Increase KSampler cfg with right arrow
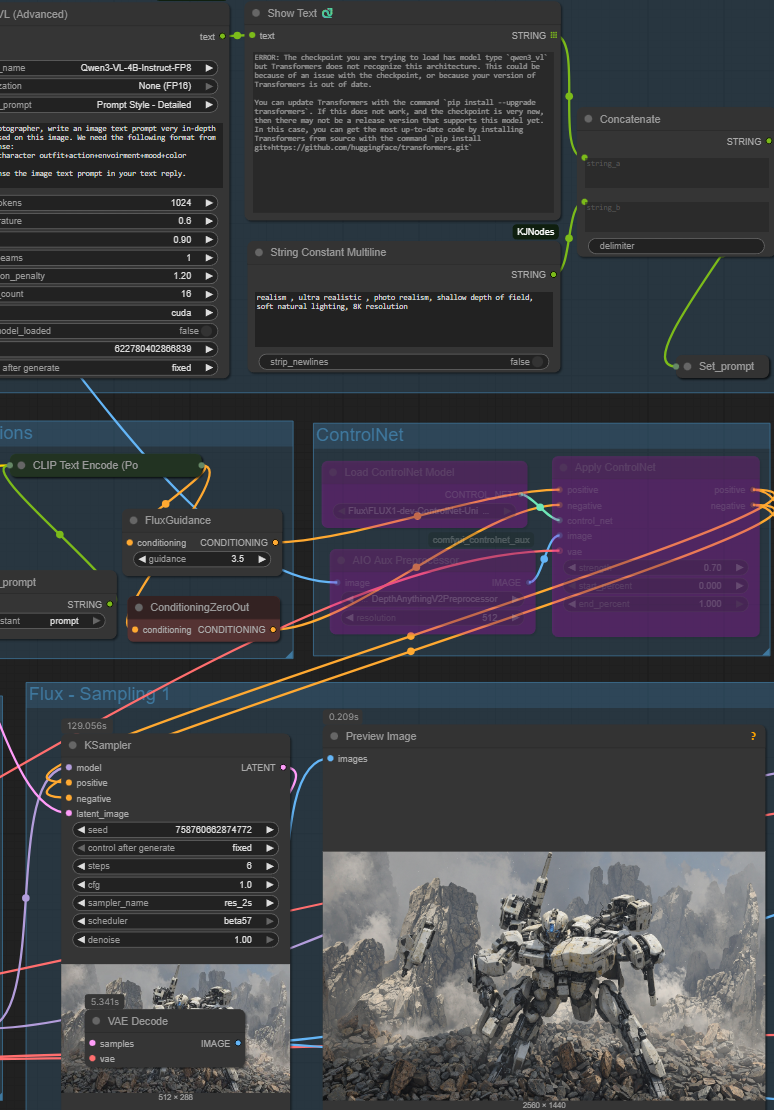The width and height of the screenshot is (774, 1110). pos(269,885)
